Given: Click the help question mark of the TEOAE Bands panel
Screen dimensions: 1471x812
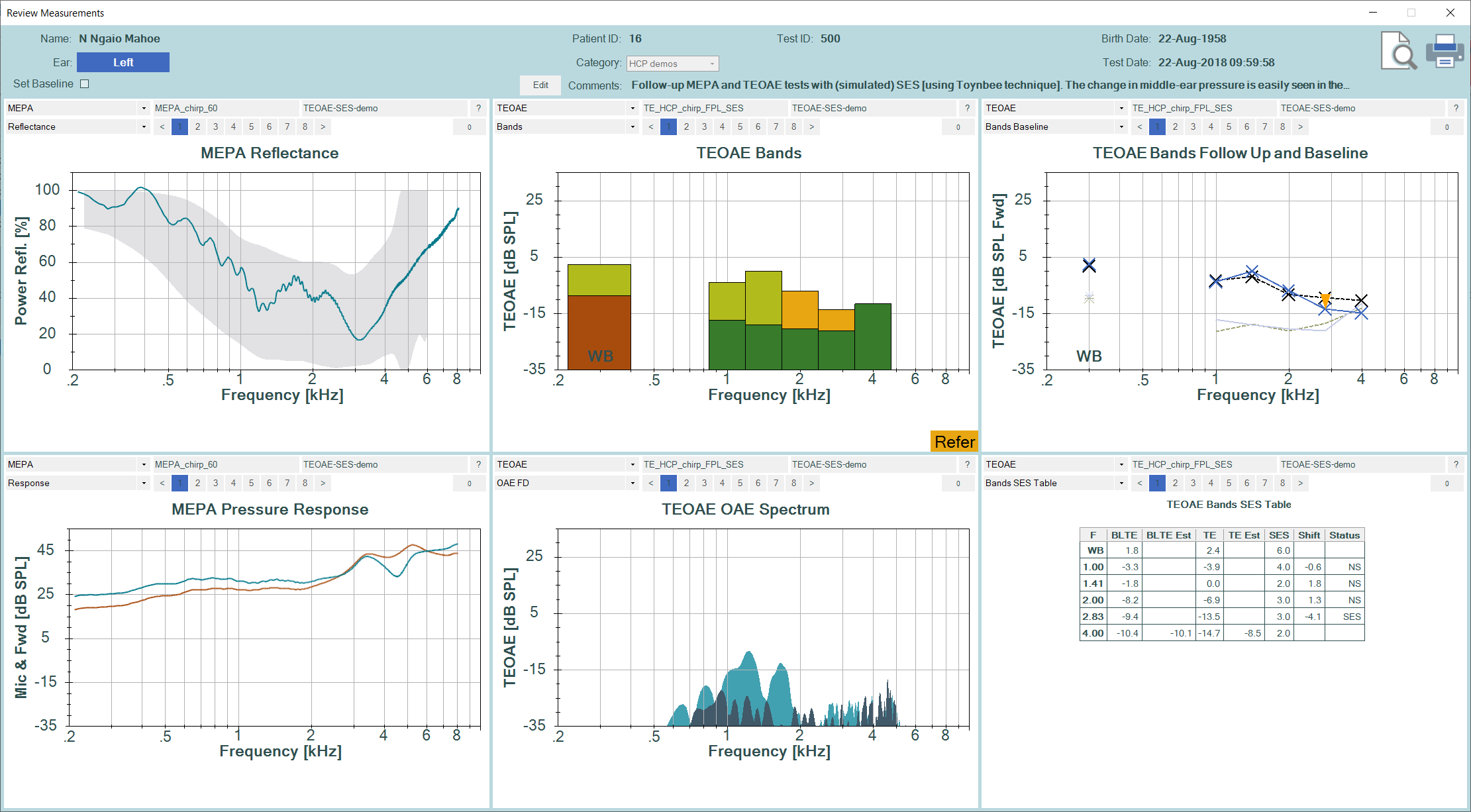Looking at the screenshot, I should coord(967,108).
